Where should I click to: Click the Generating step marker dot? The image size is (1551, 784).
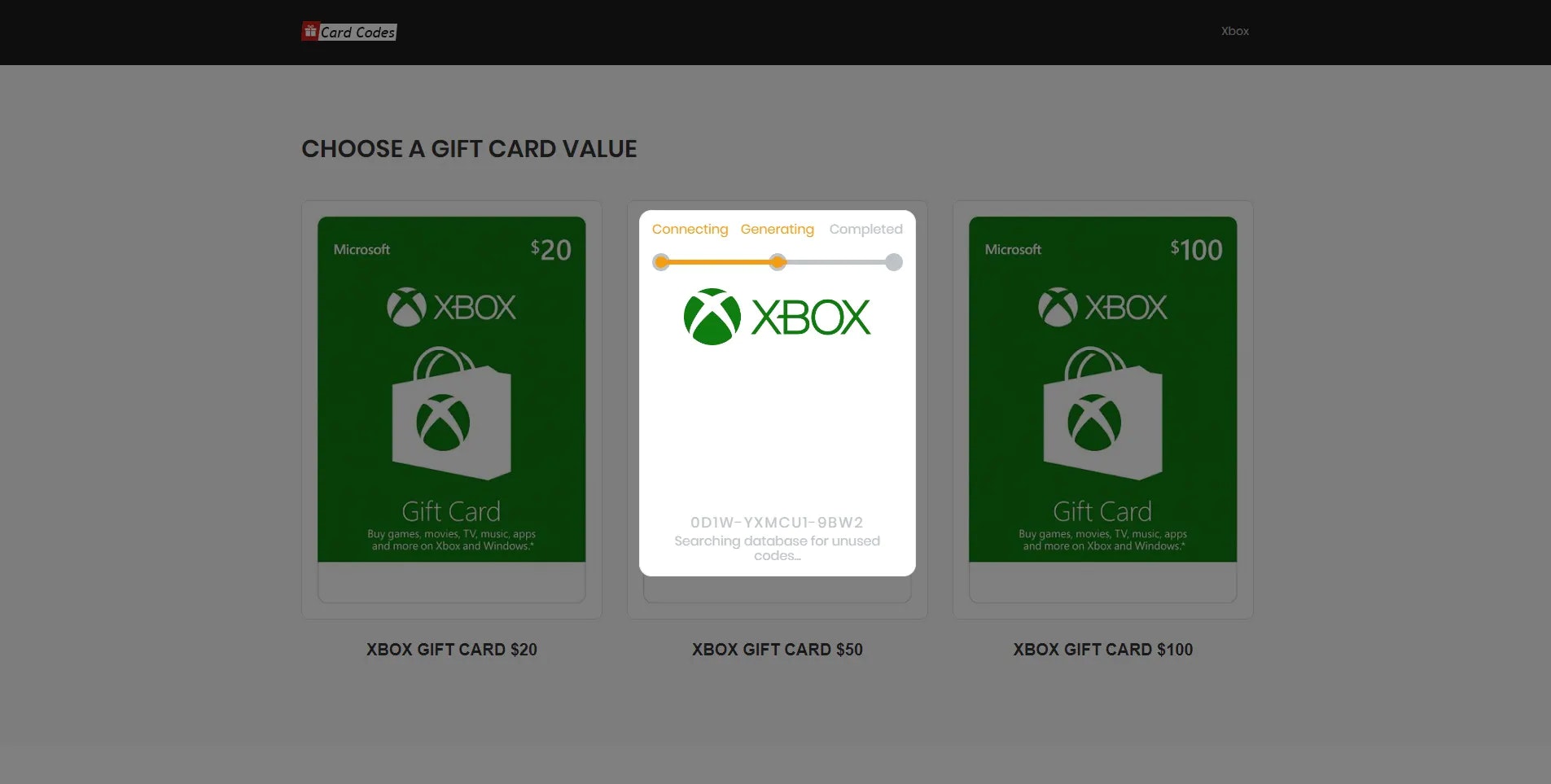pyautogui.click(x=778, y=262)
